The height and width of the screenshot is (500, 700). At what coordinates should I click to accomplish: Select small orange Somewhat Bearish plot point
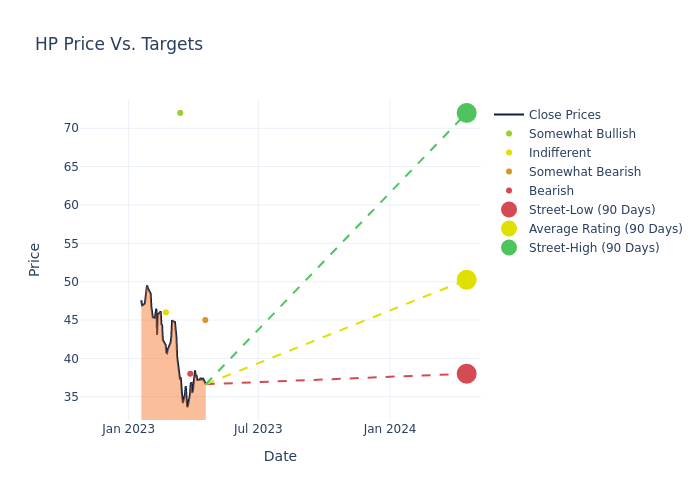[x=205, y=320]
